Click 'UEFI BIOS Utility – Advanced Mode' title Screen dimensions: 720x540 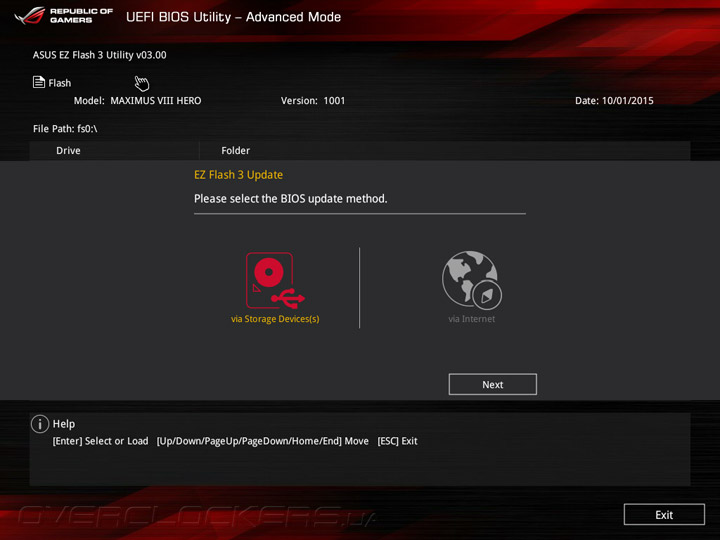pyautogui.click(x=233, y=17)
